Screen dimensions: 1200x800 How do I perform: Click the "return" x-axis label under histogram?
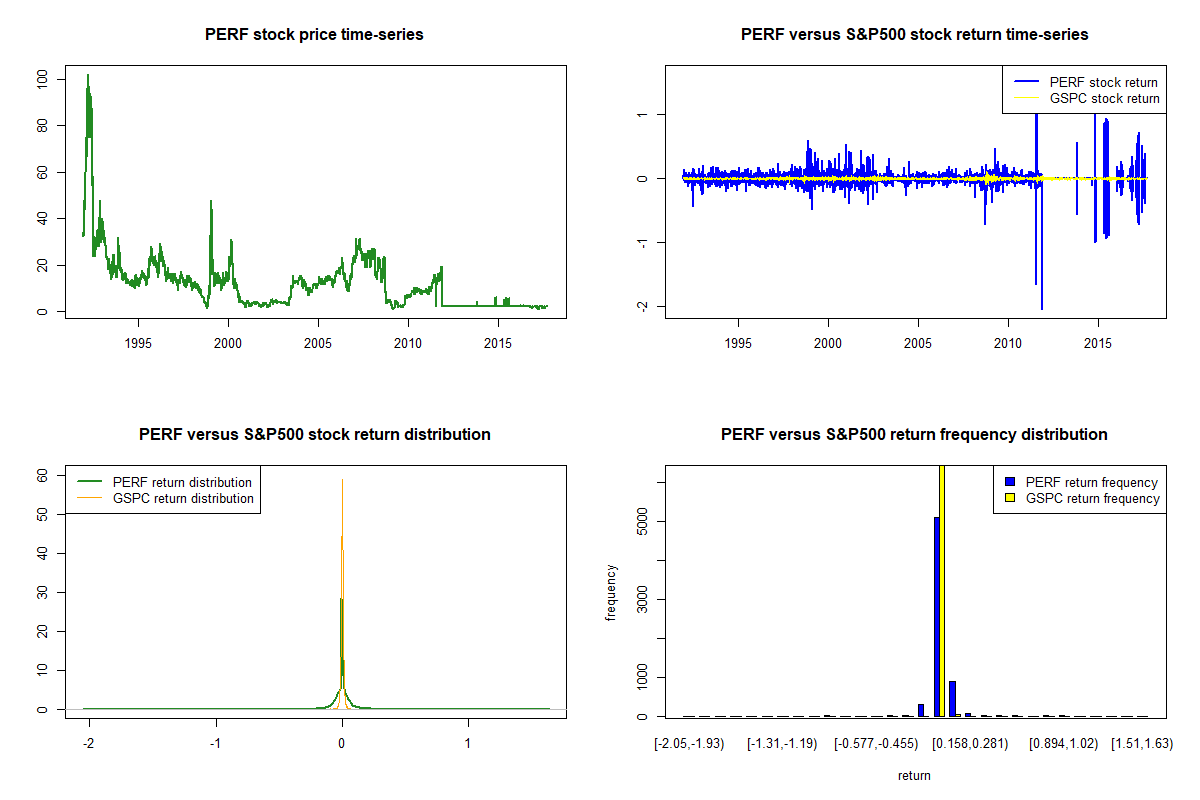(x=914, y=775)
